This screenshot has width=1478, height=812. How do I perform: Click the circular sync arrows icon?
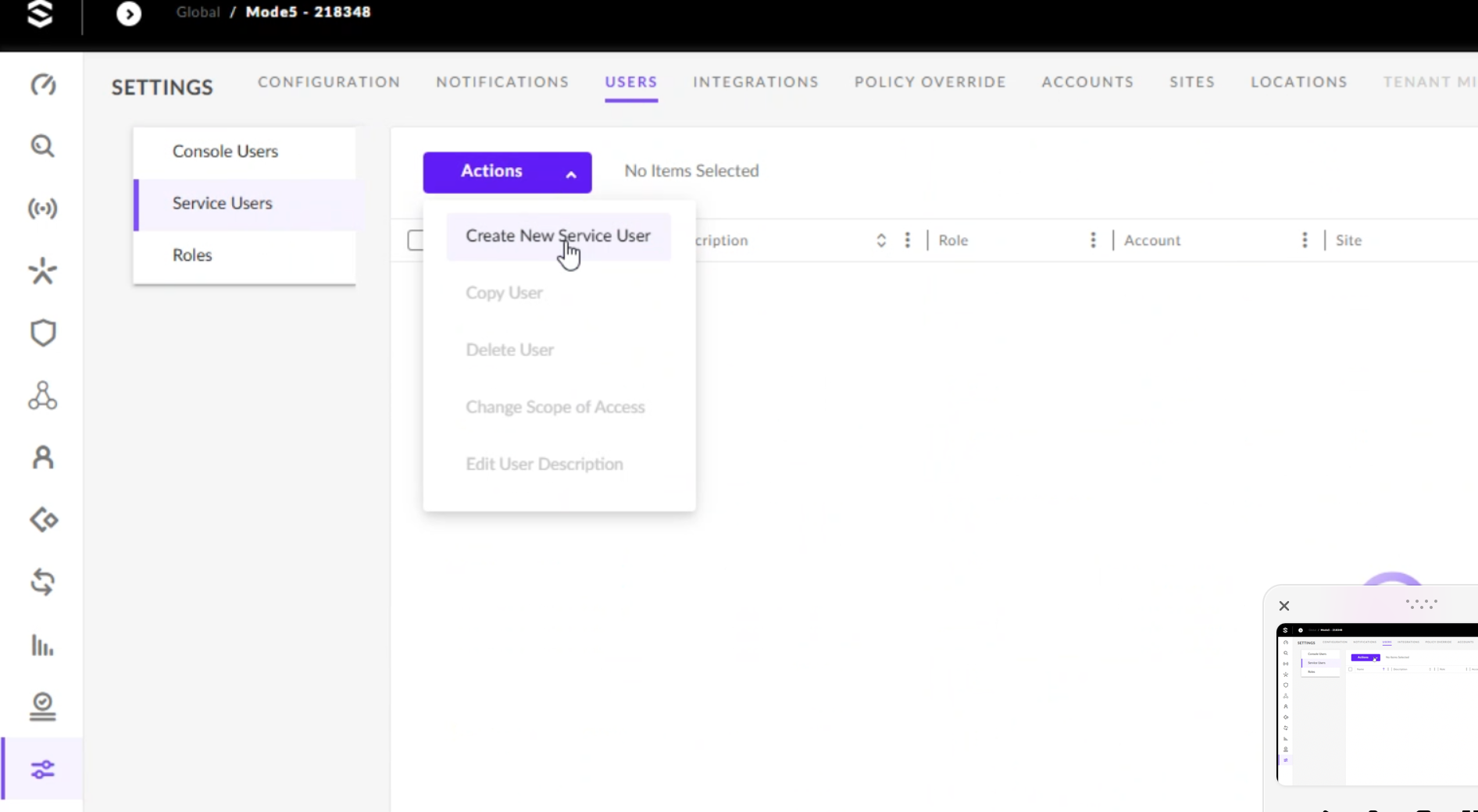tap(43, 582)
